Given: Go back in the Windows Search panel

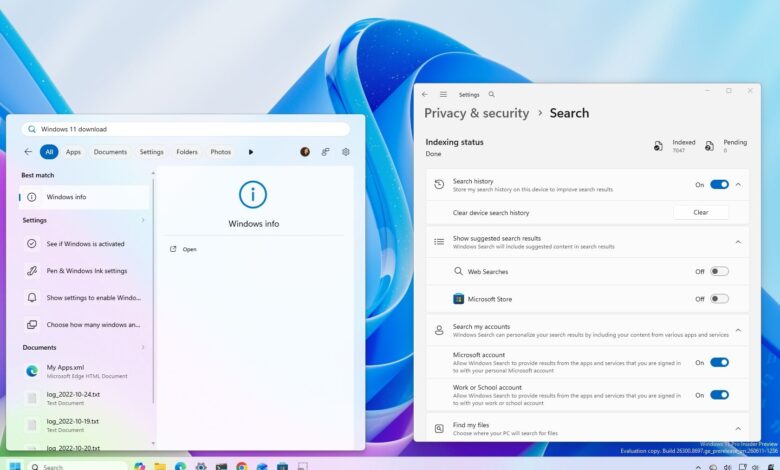Looking at the screenshot, I should tap(28, 152).
